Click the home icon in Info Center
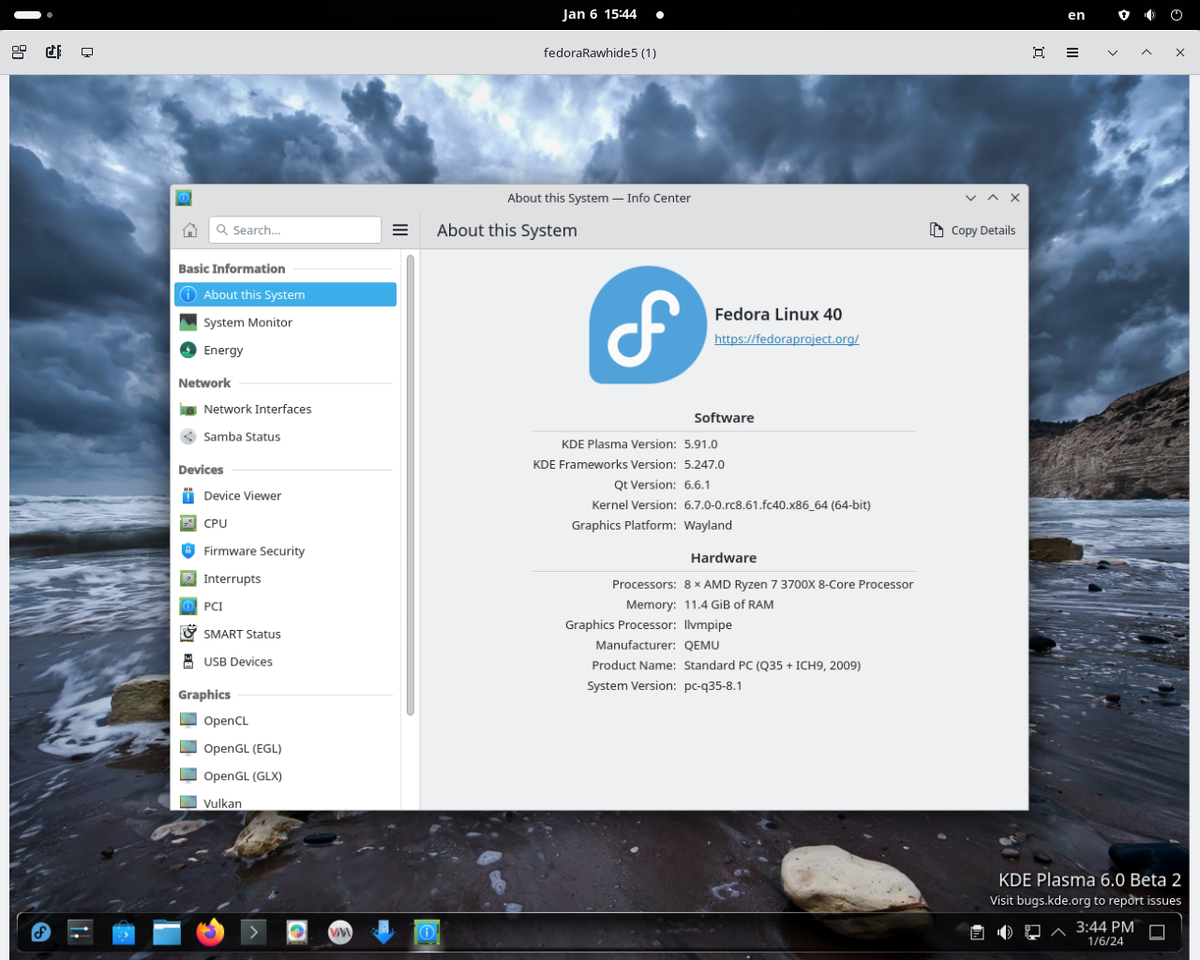 [190, 230]
